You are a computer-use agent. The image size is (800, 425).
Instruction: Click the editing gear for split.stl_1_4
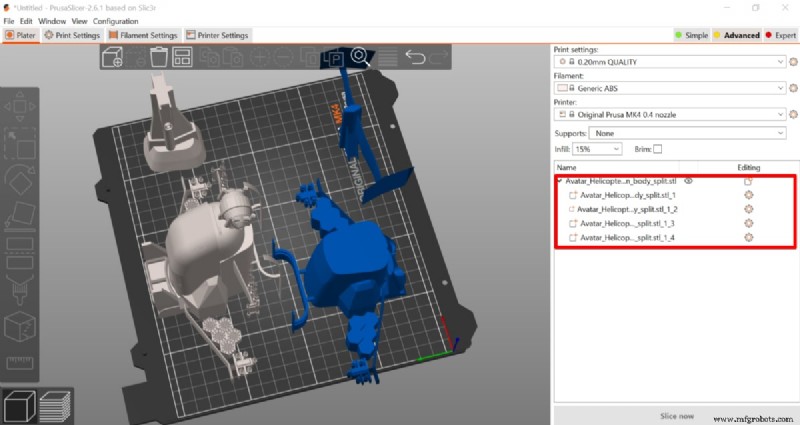point(748,237)
